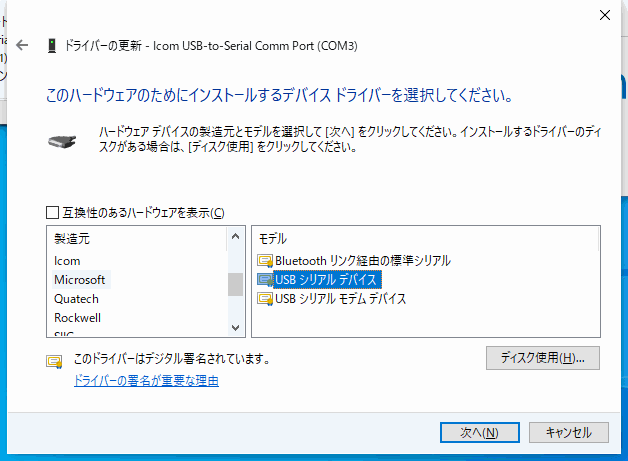Open ディスク使用(H)... button
Image resolution: width=628 pixels, height=461 pixels.
(543, 358)
